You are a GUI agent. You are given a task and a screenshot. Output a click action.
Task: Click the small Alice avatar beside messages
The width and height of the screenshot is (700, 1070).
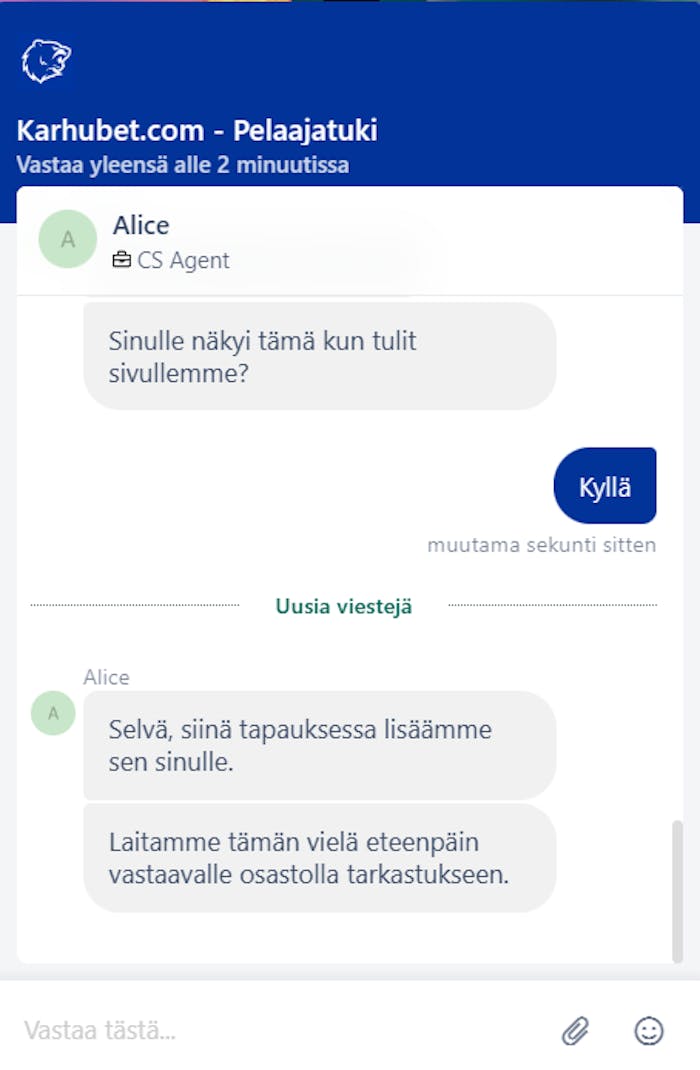coord(53,713)
